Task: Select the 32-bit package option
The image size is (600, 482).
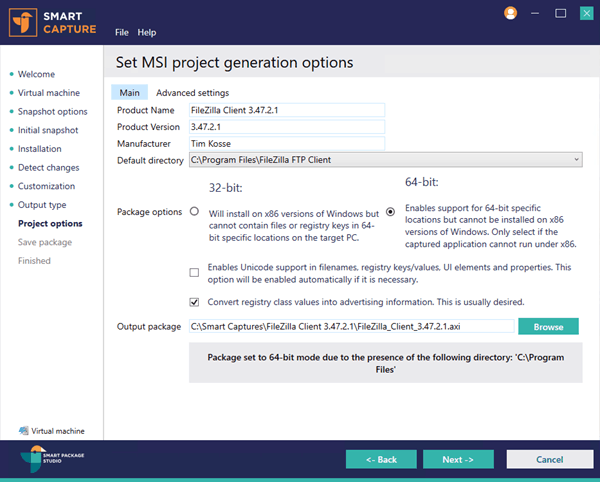Action: coord(194,211)
